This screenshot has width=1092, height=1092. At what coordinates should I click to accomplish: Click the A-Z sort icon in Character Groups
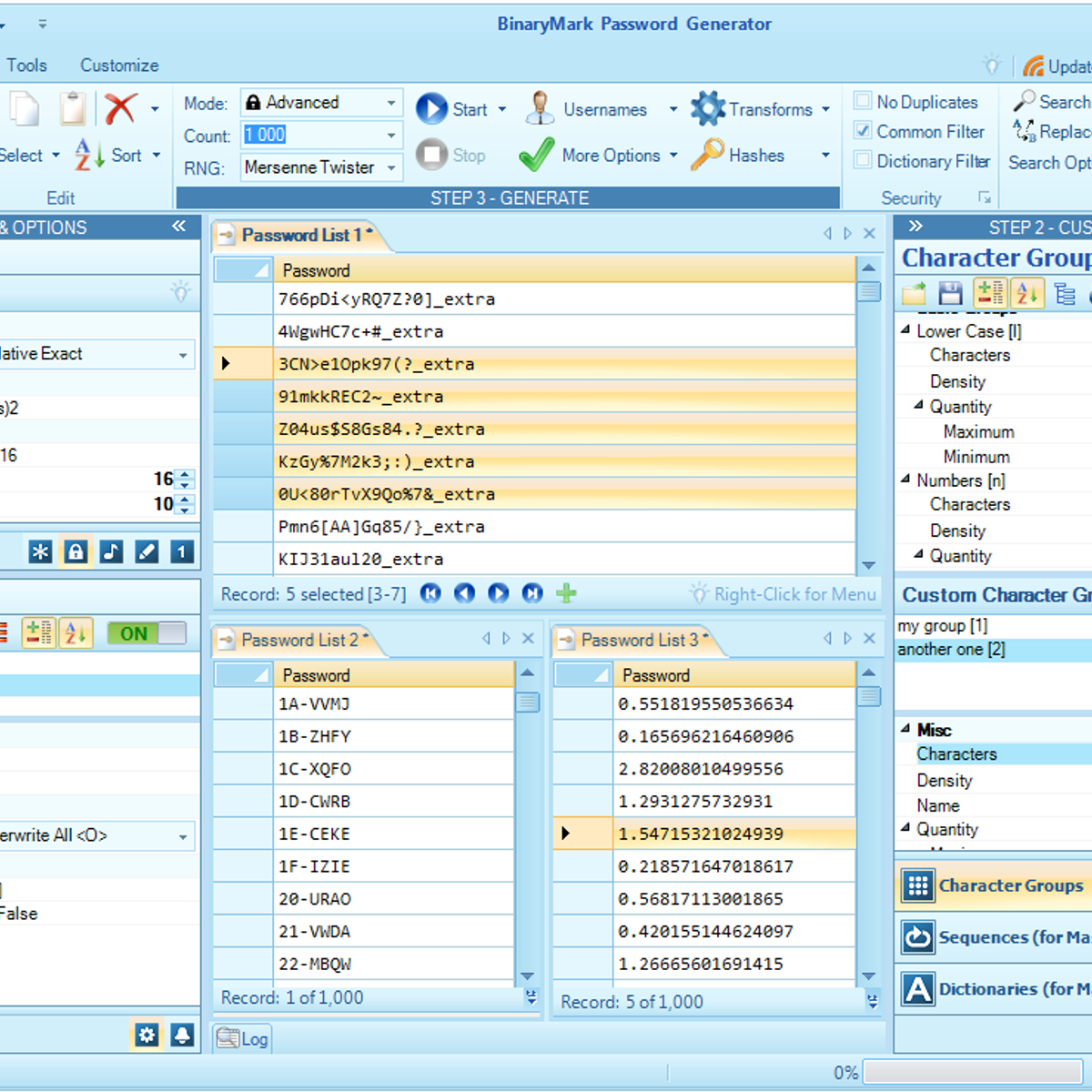tap(1027, 293)
